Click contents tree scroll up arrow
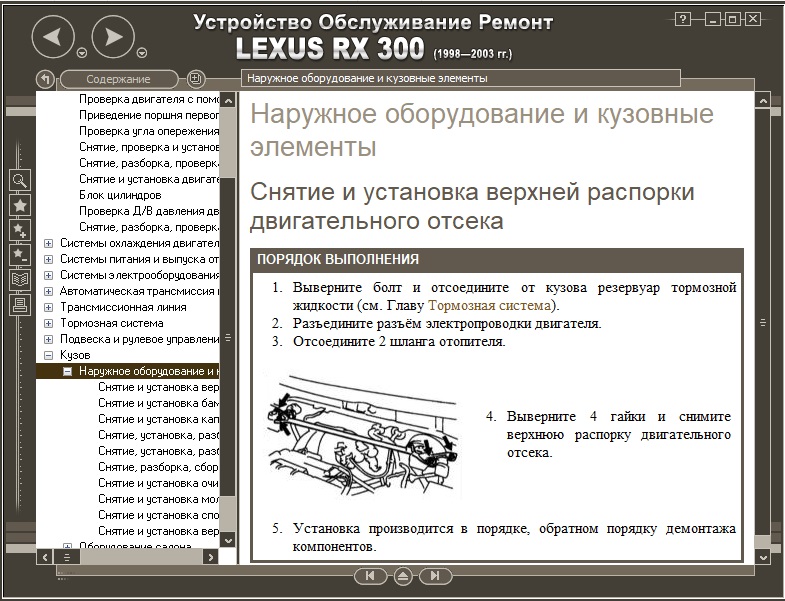Viewport: 785px width, 601px height. click(228, 100)
